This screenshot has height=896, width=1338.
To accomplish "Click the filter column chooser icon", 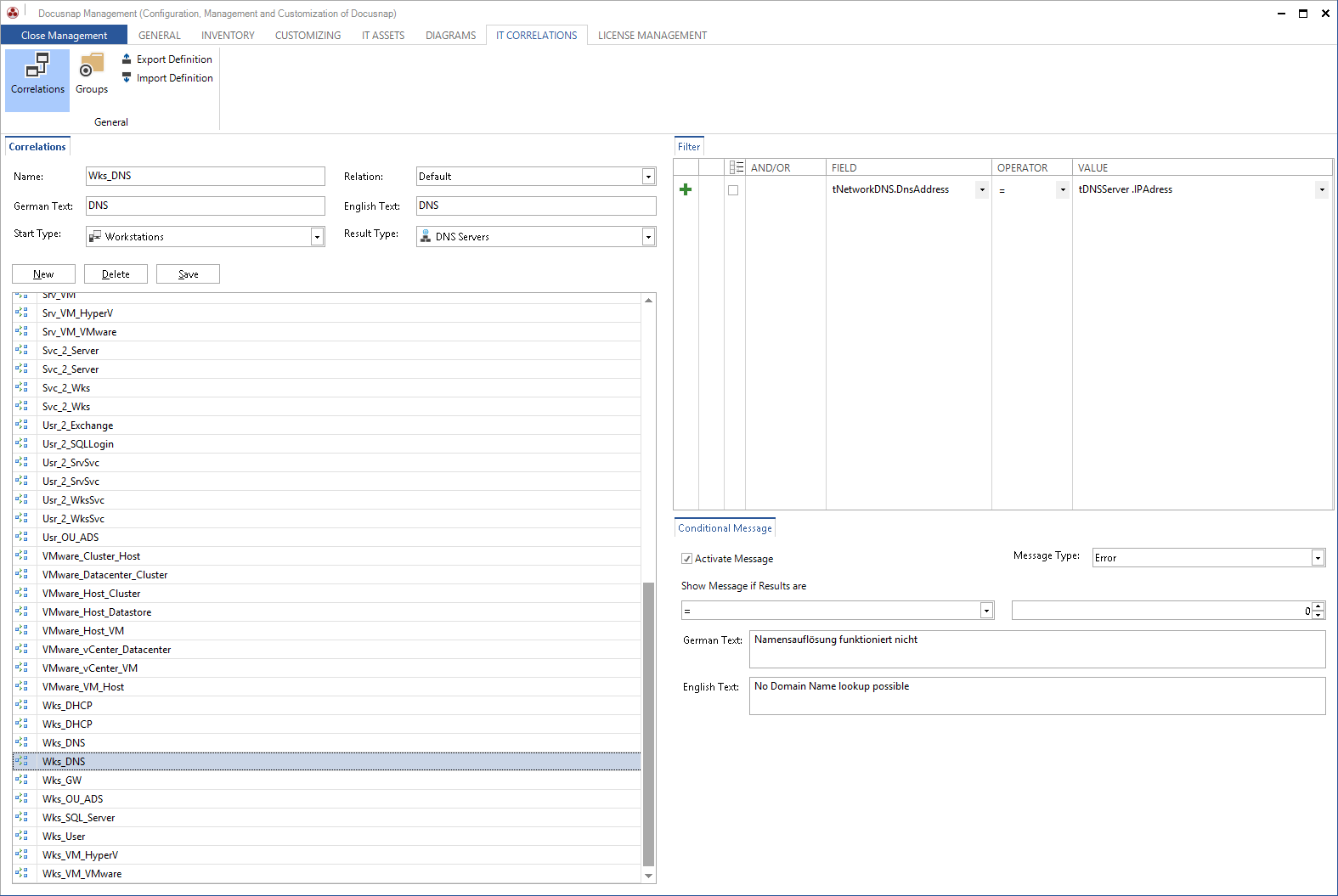I will tap(737, 167).
